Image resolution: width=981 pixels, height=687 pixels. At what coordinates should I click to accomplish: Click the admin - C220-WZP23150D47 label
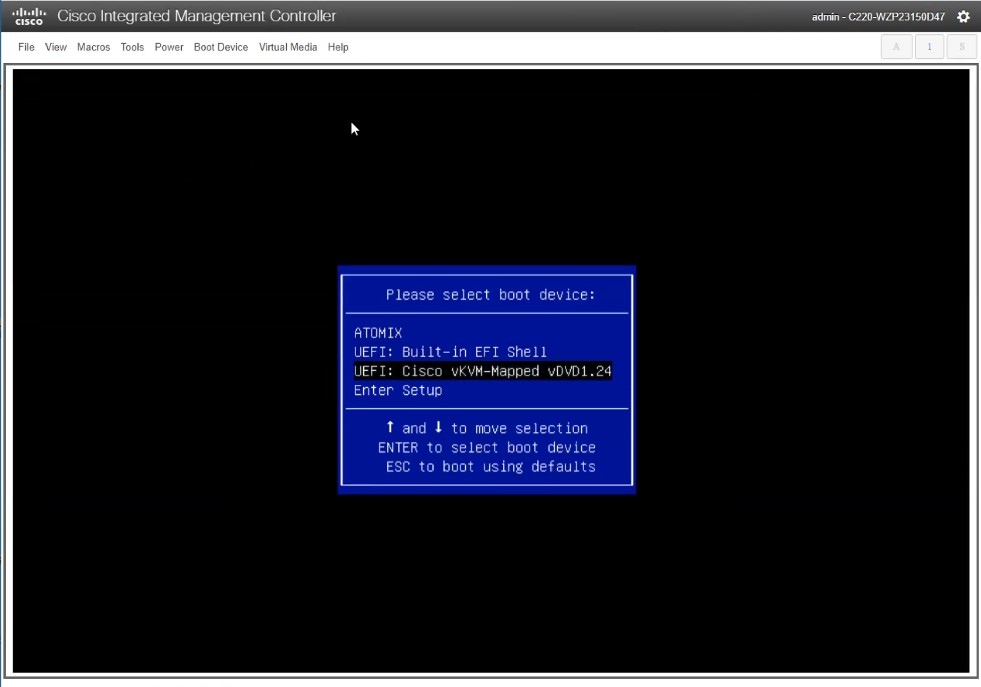(878, 17)
